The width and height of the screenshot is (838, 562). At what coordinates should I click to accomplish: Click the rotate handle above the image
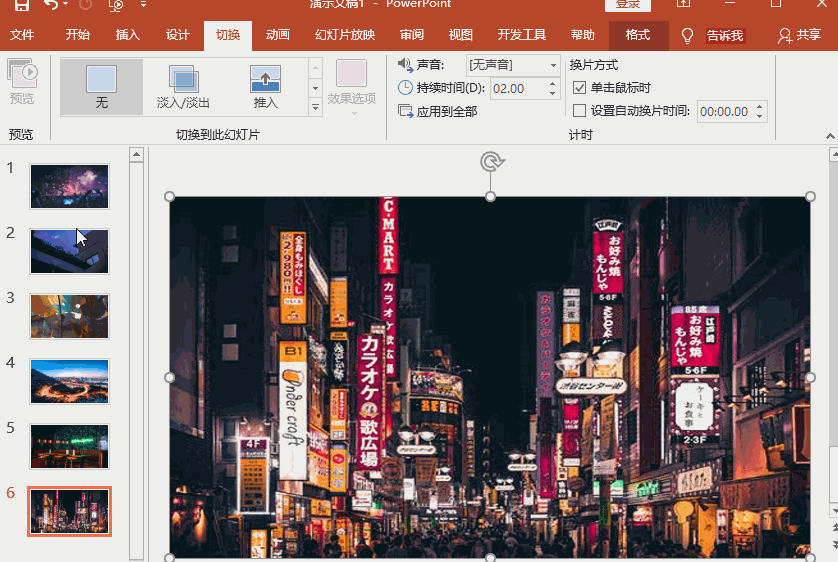(x=490, y=162)
